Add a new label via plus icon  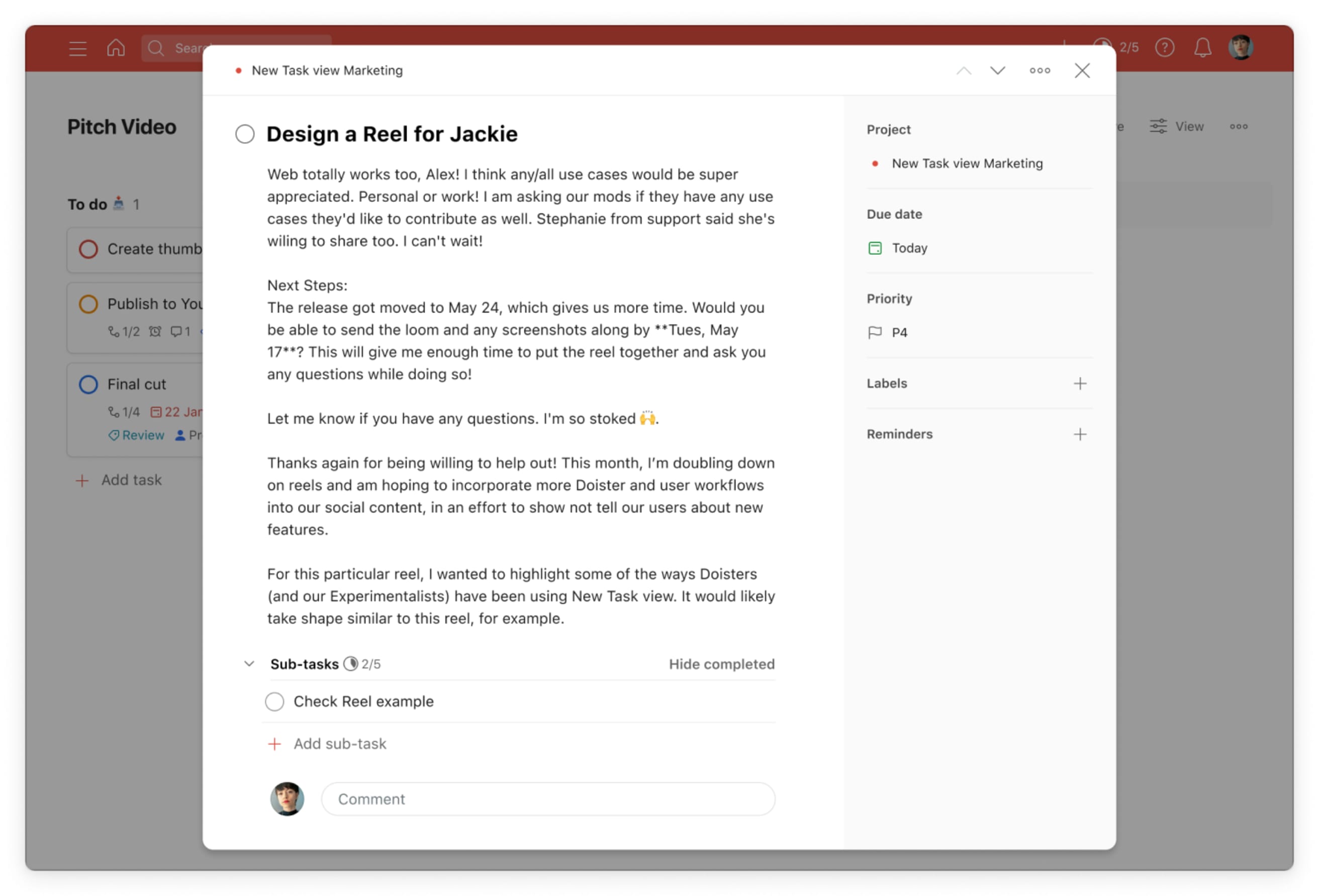tap(1079, 383)
